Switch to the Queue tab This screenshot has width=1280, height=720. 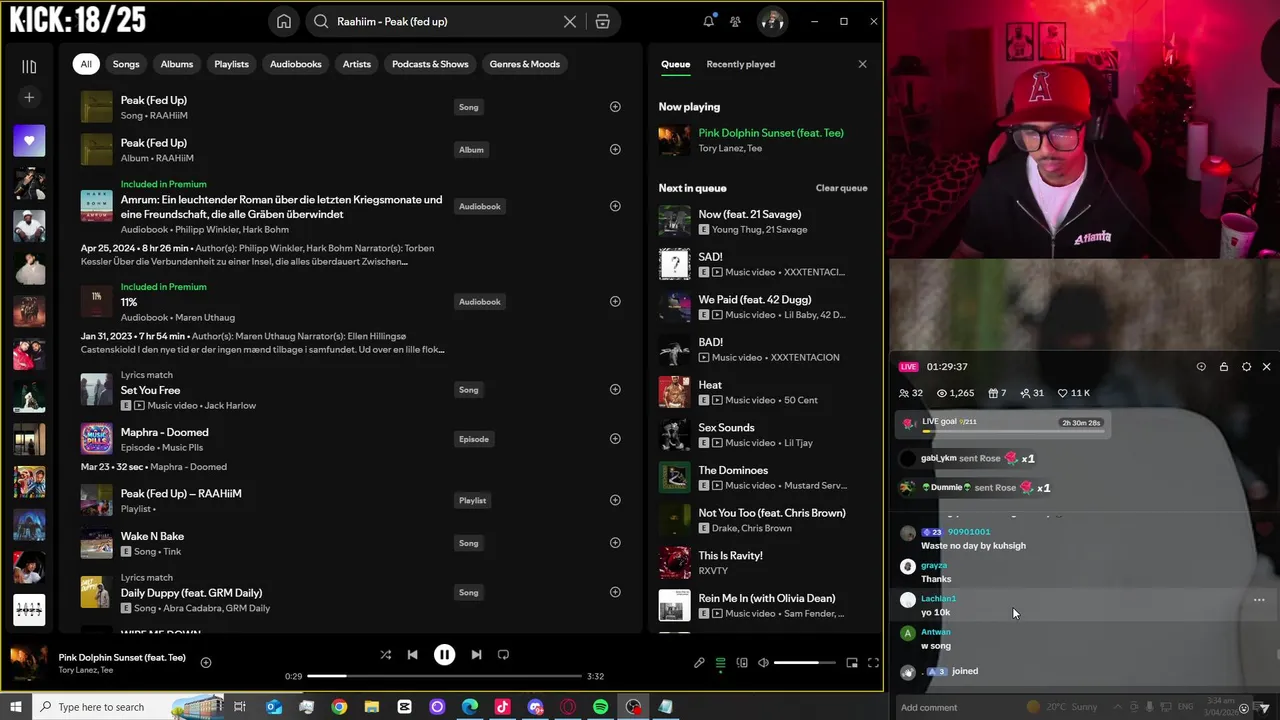click(675, 64)
